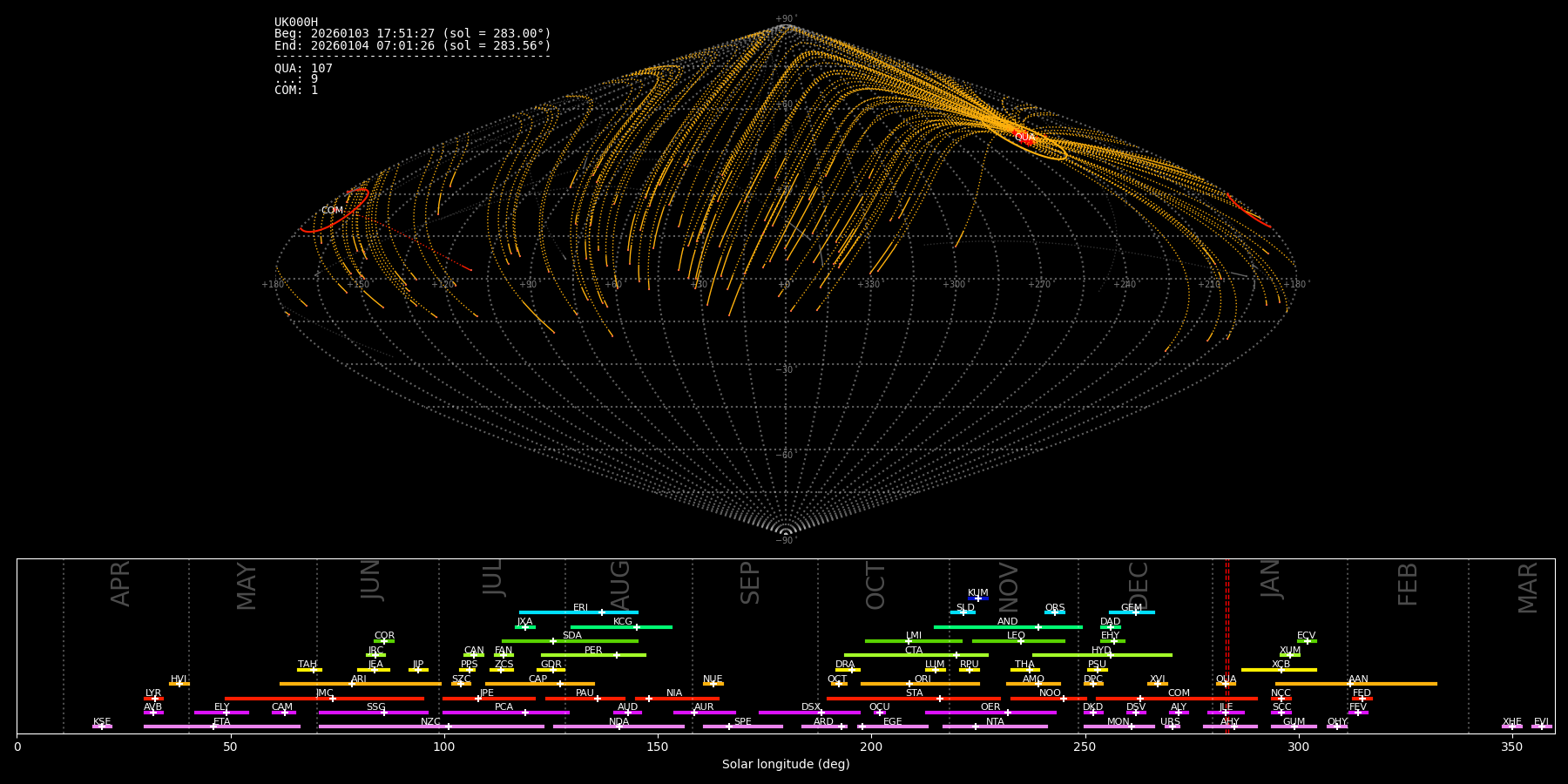Click the +270 longitude label on map
The width and height of the screenshot is (1568, 784).
(1038, 285)
